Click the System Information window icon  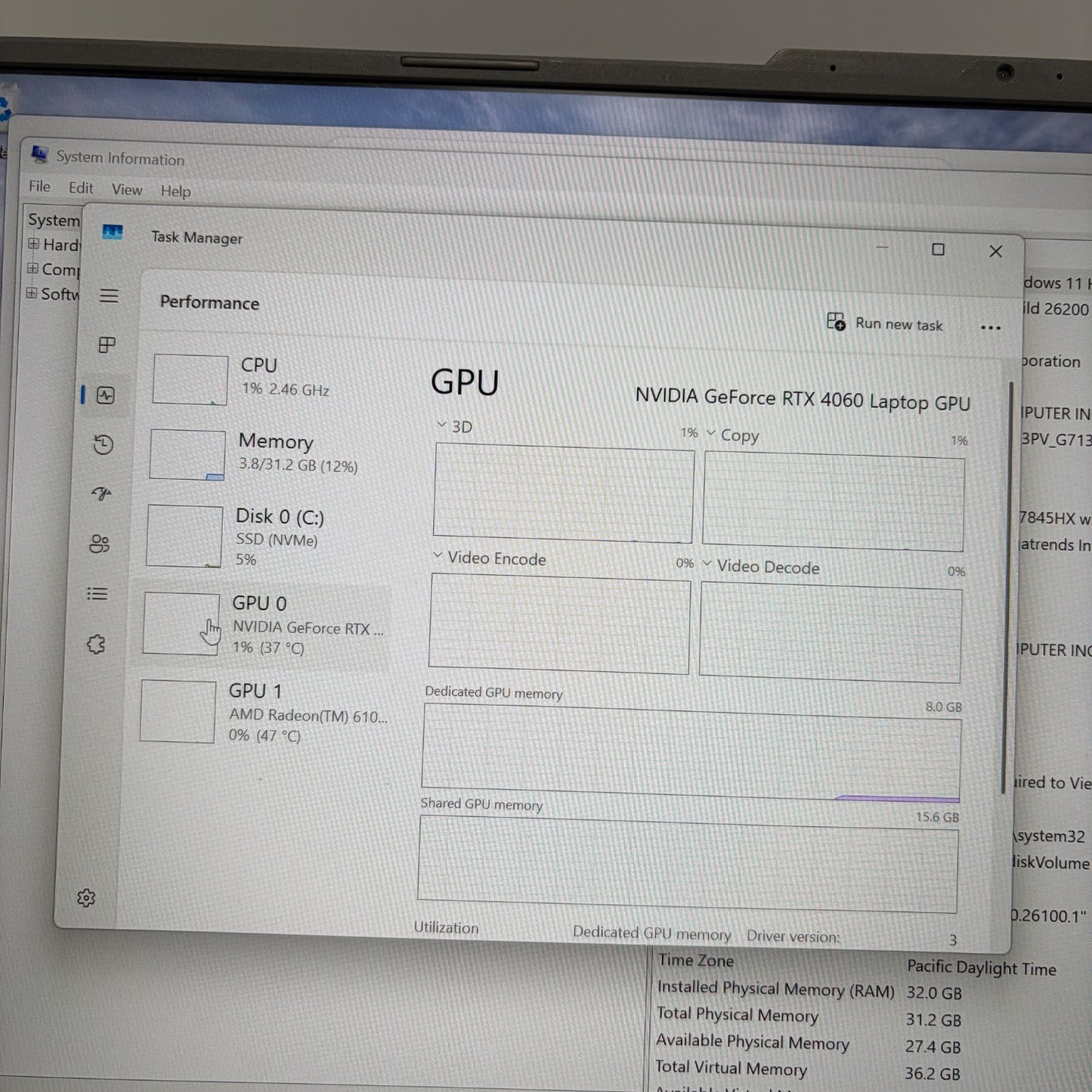point(39,154)
